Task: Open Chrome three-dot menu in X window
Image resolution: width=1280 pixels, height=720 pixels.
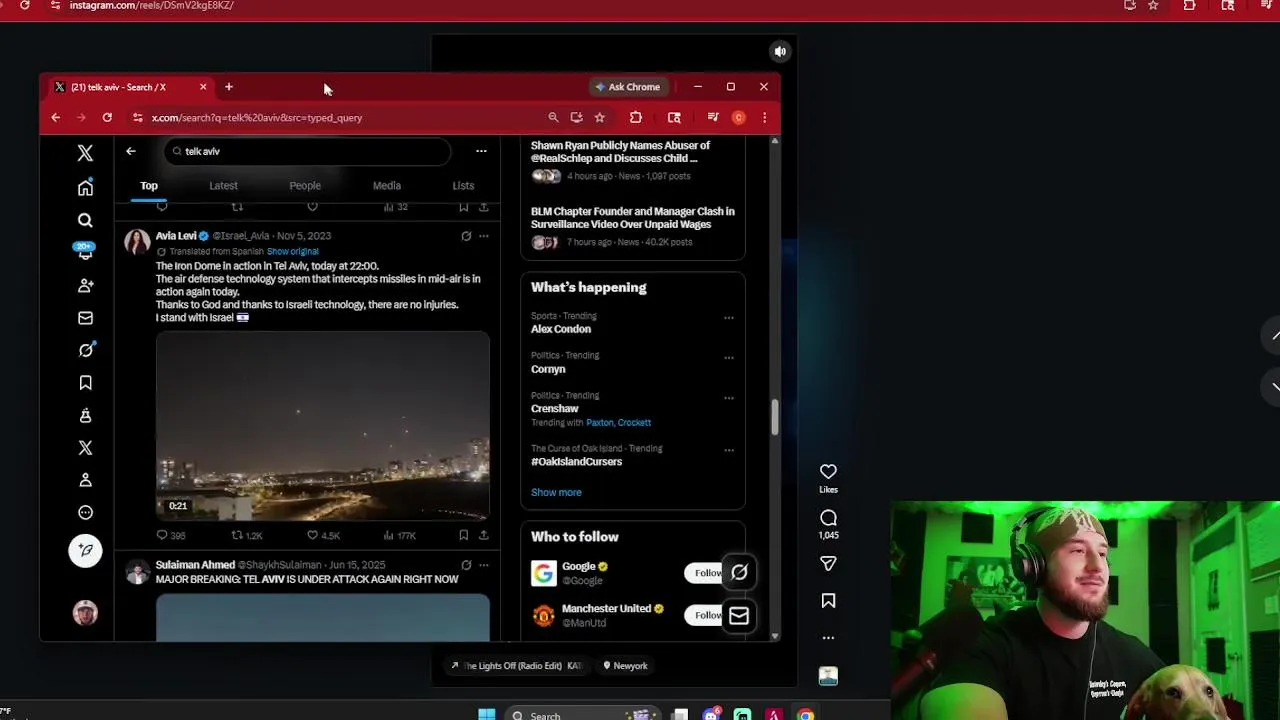Action: (x=764, y=117)
